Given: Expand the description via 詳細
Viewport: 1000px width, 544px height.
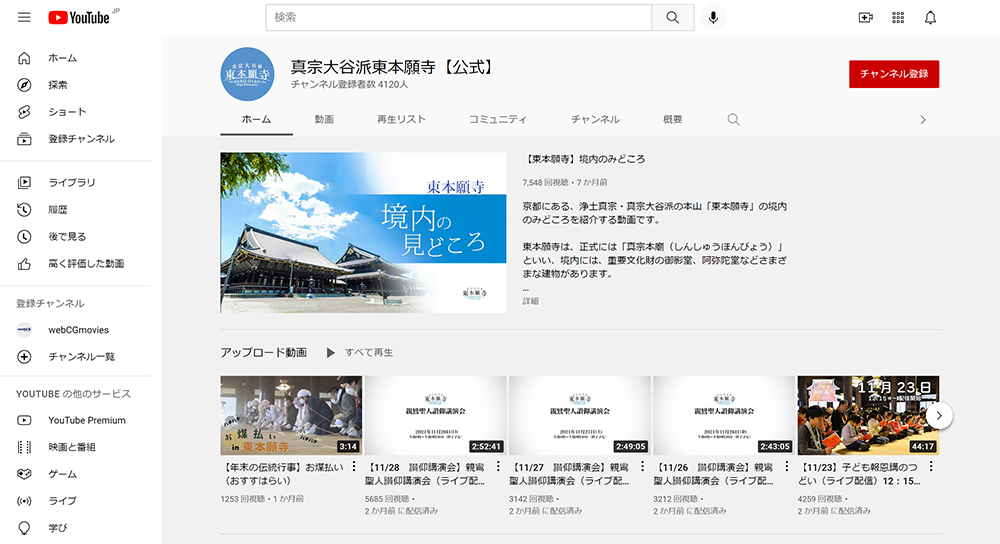Looking at the screenshot, I should point(531,301).
